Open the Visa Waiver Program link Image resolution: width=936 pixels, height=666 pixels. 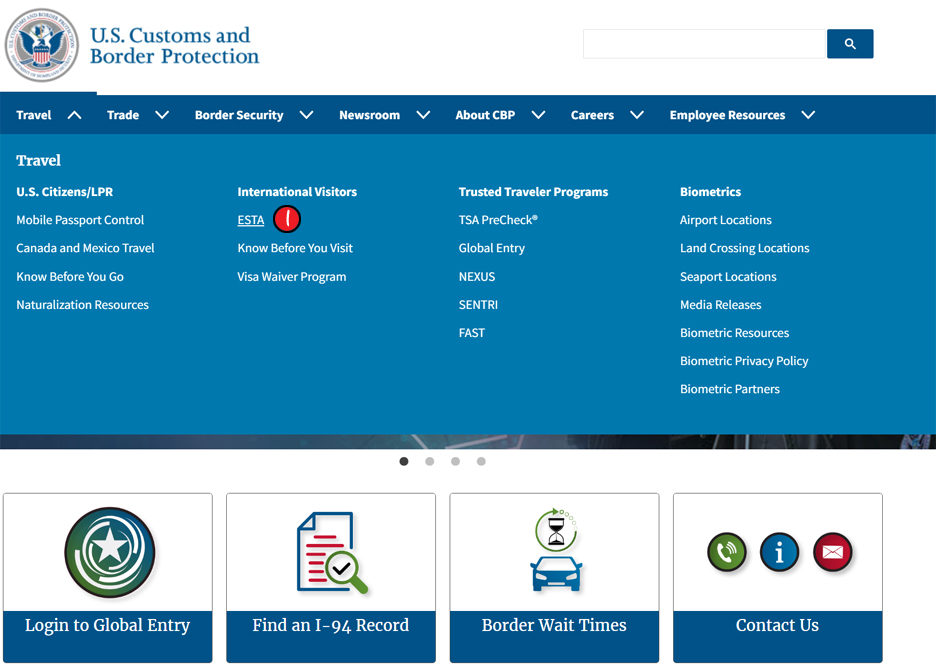coord(292,277)
